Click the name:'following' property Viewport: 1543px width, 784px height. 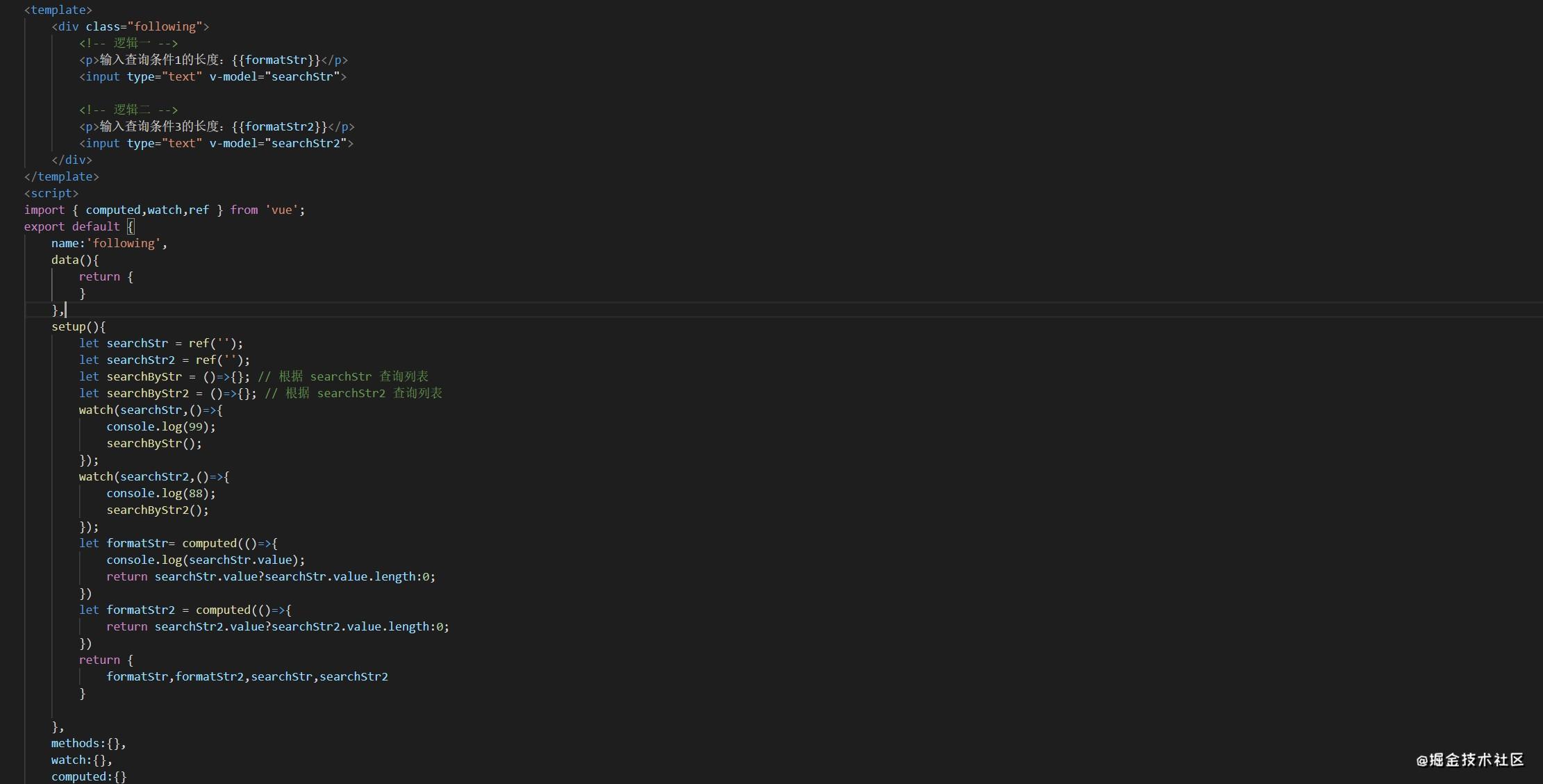coord(109,243)
